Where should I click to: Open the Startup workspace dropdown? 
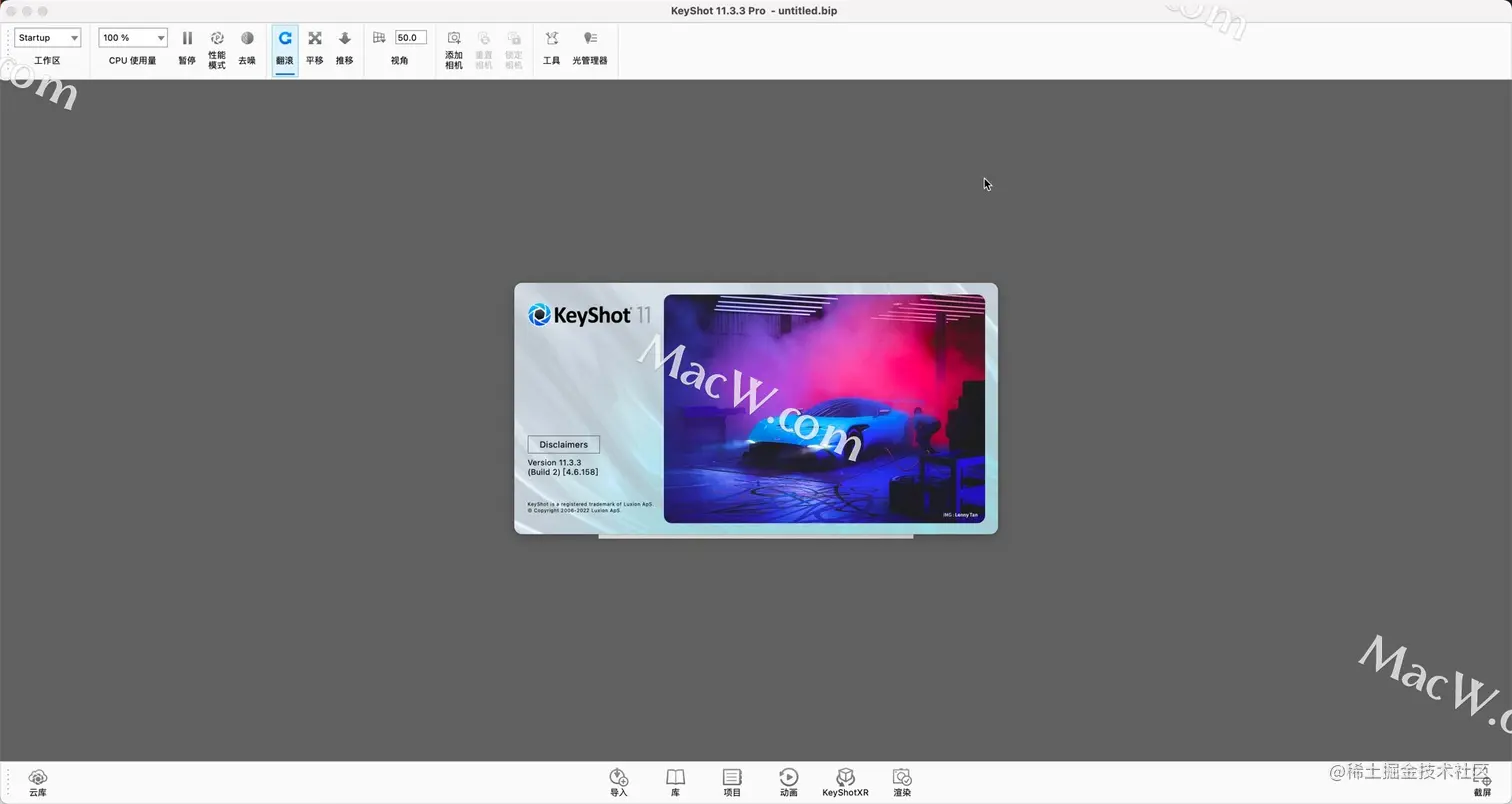[47, 38]
